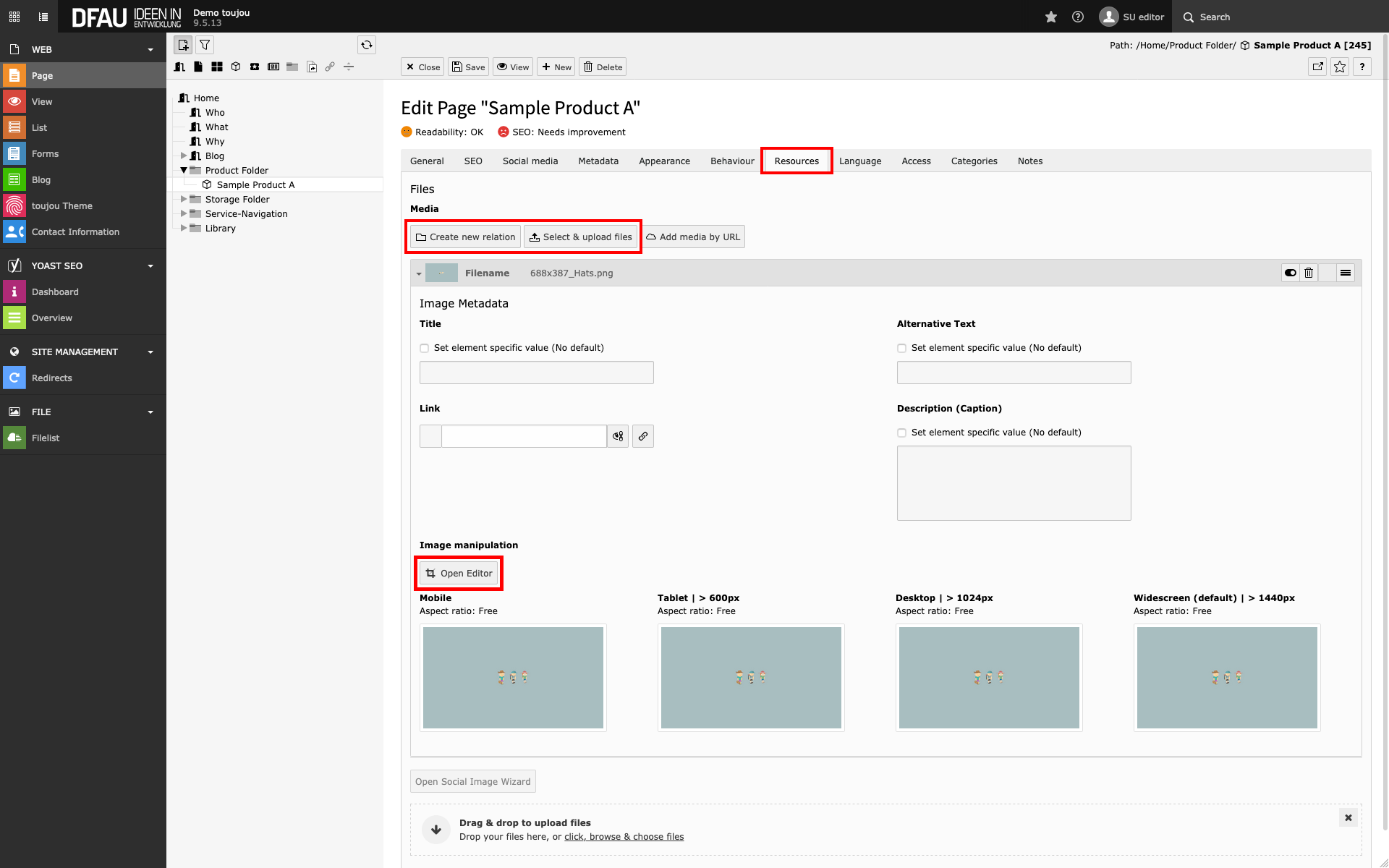Open the help question mark icon in top bar
Viewport: 1389px width, 868px height.
pyautogui.click(x=1077, y=17)
